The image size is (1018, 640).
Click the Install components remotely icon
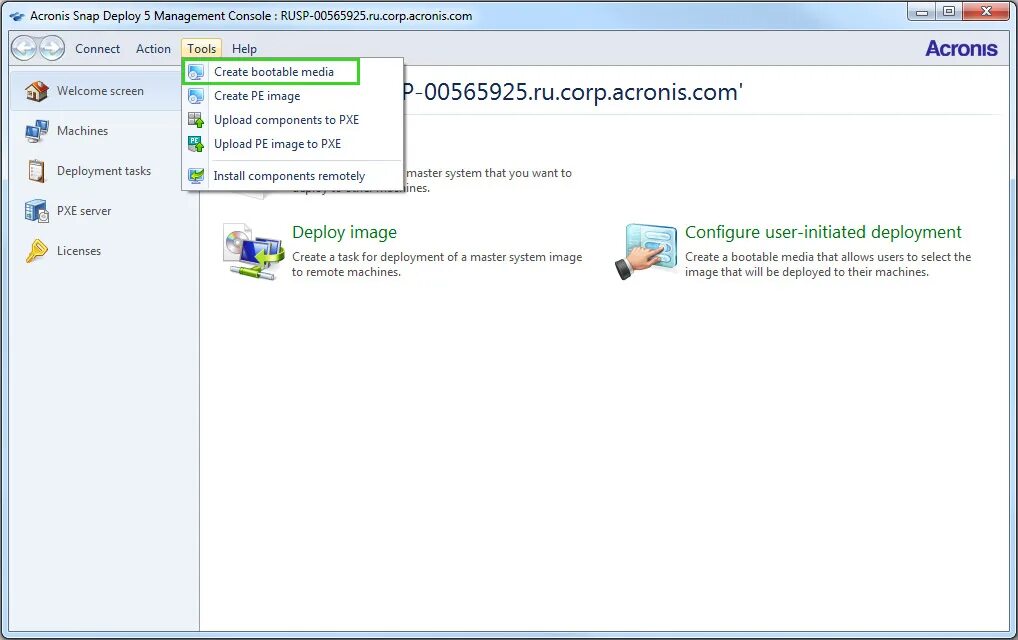point(195,176)
